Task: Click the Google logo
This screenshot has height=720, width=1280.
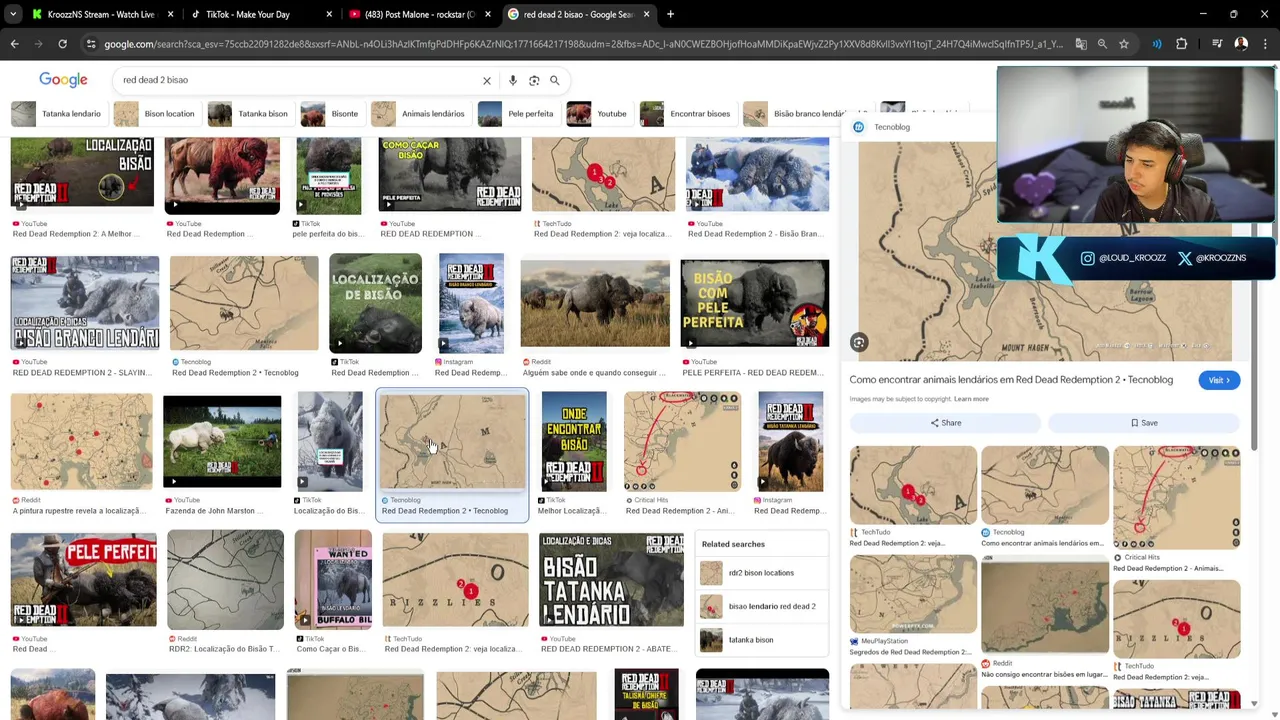Action: tap(63, 80)
